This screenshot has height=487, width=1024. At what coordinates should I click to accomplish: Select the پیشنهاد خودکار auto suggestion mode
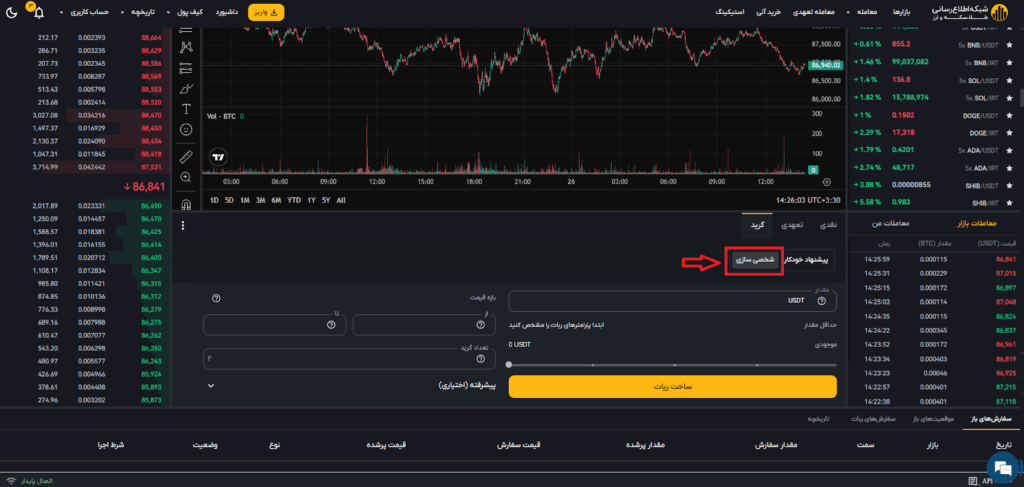[806, 260]
